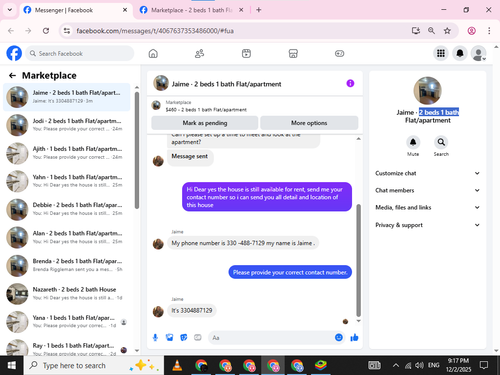
Task: Open the Marketplace storefront icon
Action: [293, 53]
